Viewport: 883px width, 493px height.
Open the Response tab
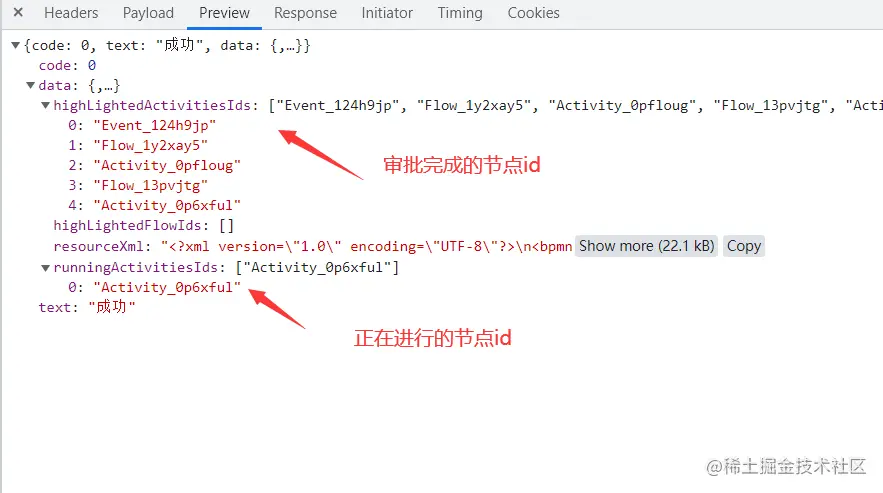coord(305,13)
